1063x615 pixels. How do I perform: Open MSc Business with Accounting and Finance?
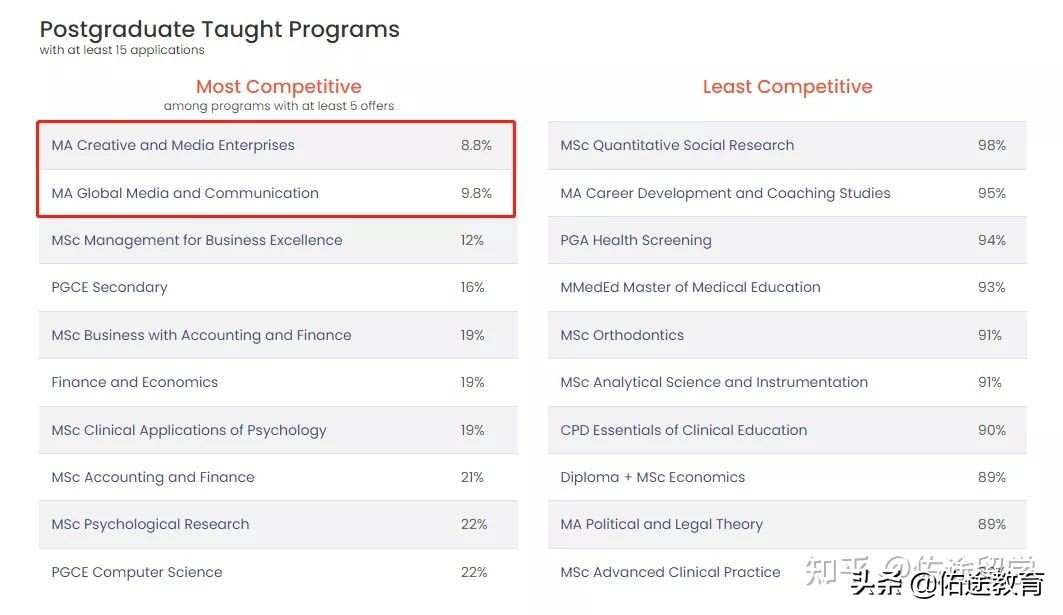[201, 335]
